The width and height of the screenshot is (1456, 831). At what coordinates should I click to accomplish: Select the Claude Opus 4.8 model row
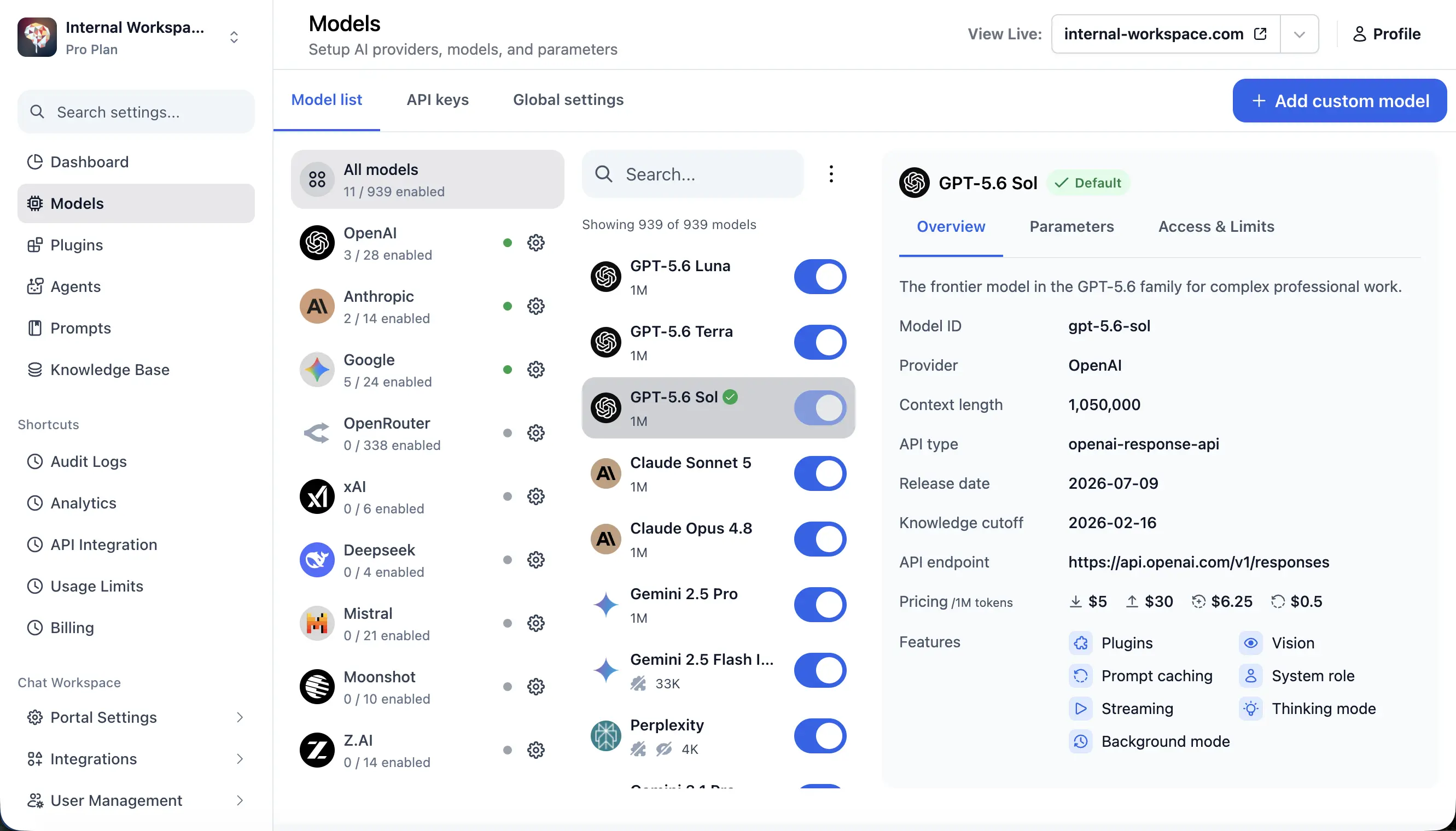tap(718, 540)
